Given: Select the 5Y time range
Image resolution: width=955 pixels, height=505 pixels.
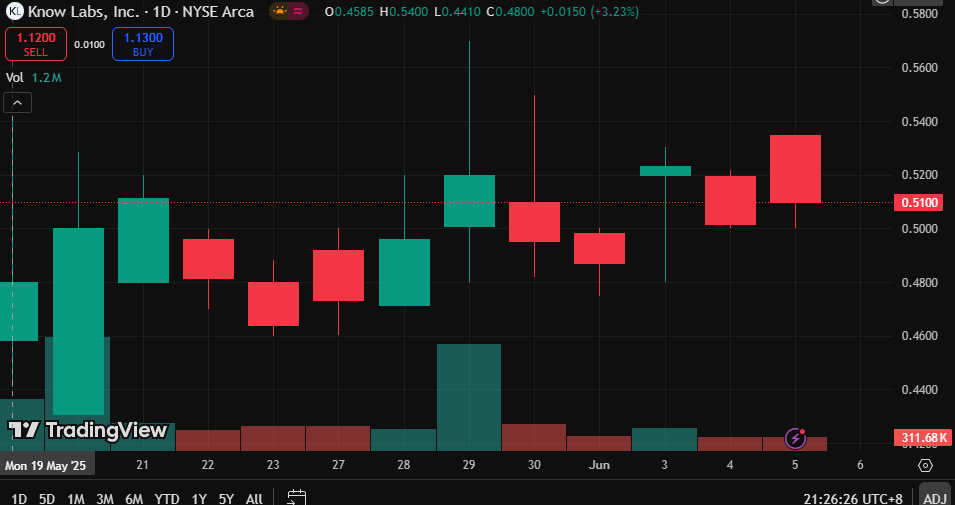Looking at the screenshot, I should pyautogui.click(x=227, y=499).
